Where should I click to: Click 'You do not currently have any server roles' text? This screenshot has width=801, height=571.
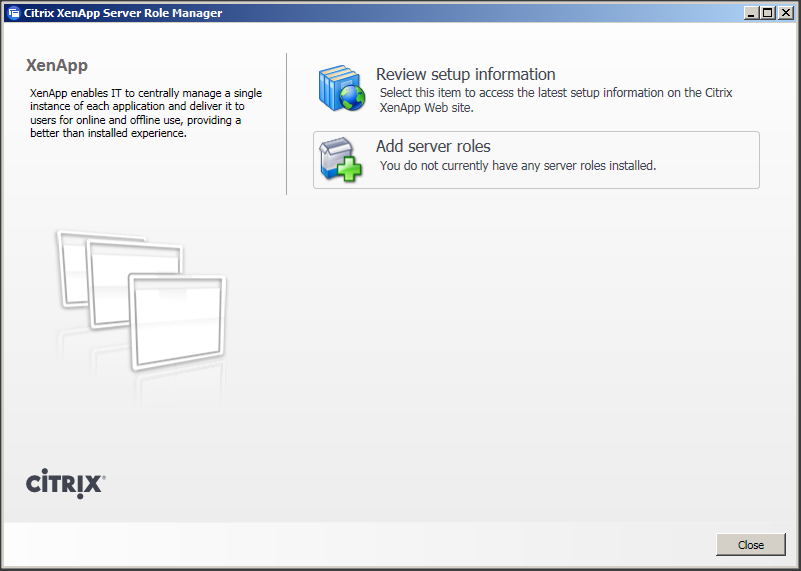click(x=517, y=166)
